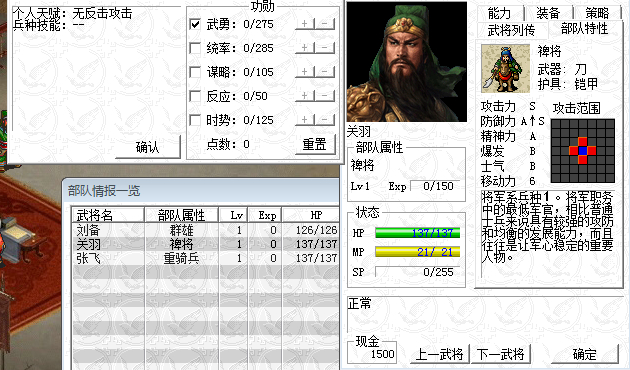Select the 张飞 row in troop list
The height and width of the screenshot is (370, 630).
pos(205,258)
